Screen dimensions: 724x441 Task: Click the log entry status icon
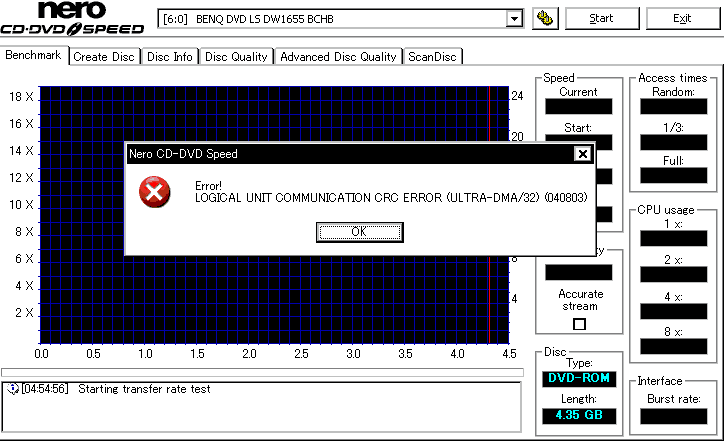(13, 389)
